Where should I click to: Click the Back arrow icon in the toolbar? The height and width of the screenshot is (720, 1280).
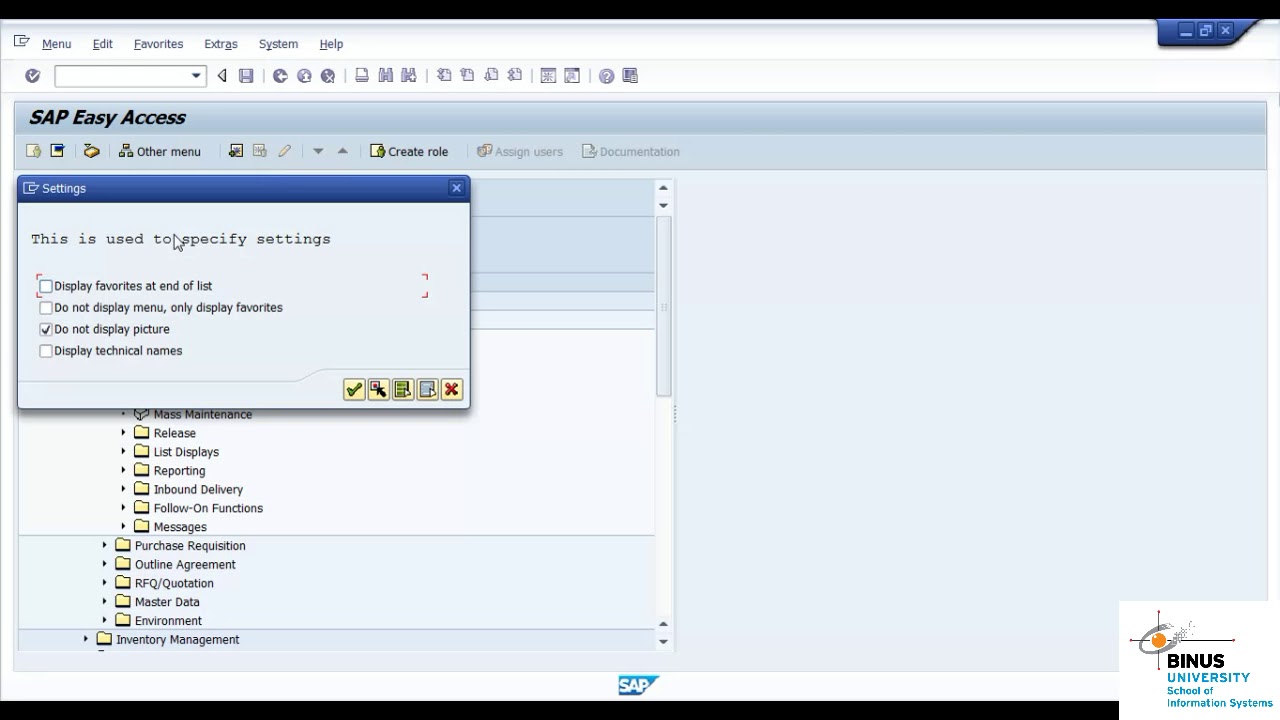coord(222,76)
